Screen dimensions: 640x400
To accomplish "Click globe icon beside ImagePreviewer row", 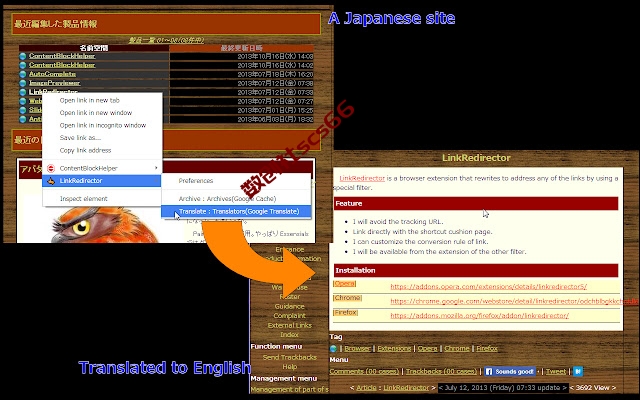I will [x=23, y=83].
